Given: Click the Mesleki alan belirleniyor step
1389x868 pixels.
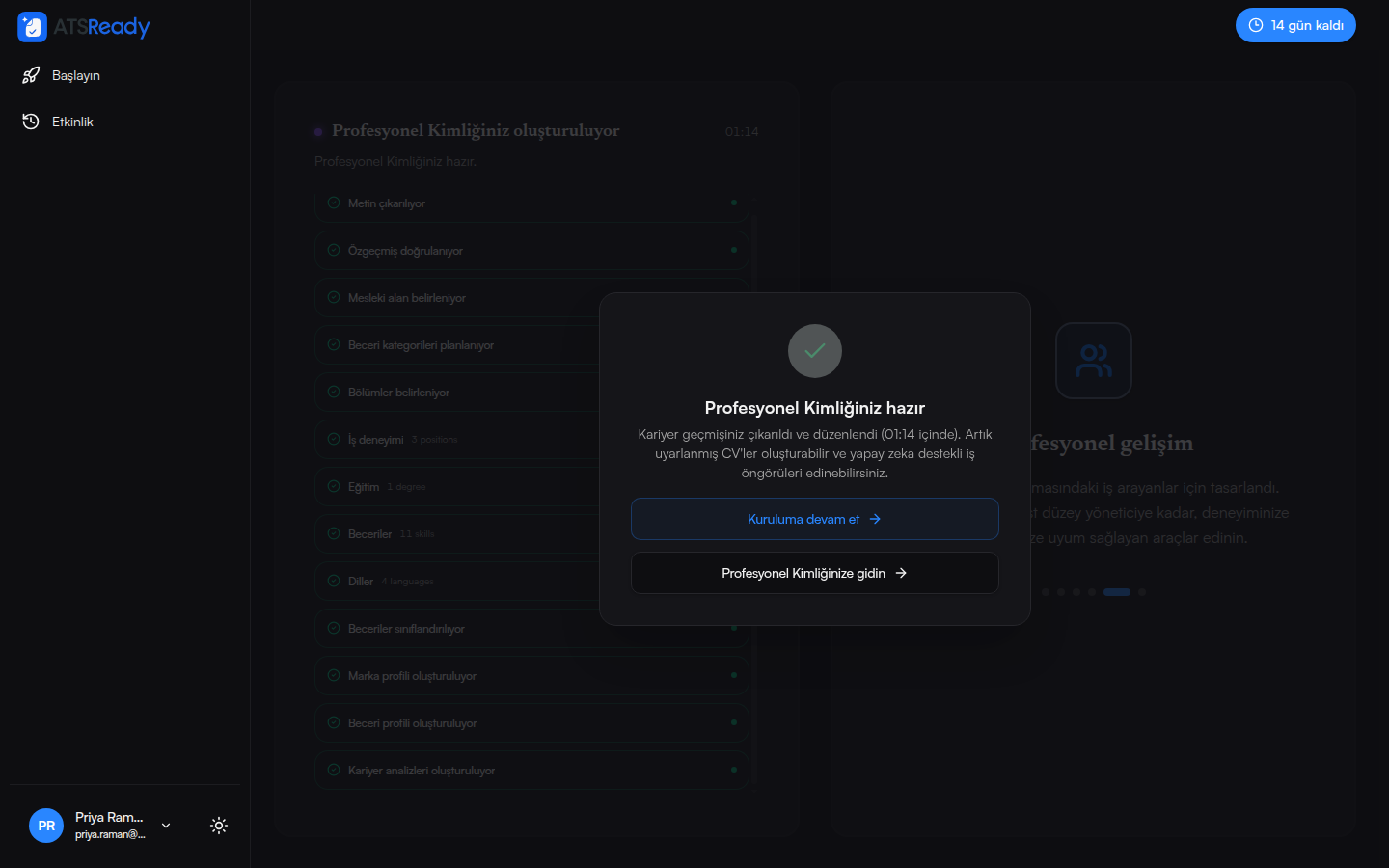Looking at the screenshot, I should tap(531, 298).
